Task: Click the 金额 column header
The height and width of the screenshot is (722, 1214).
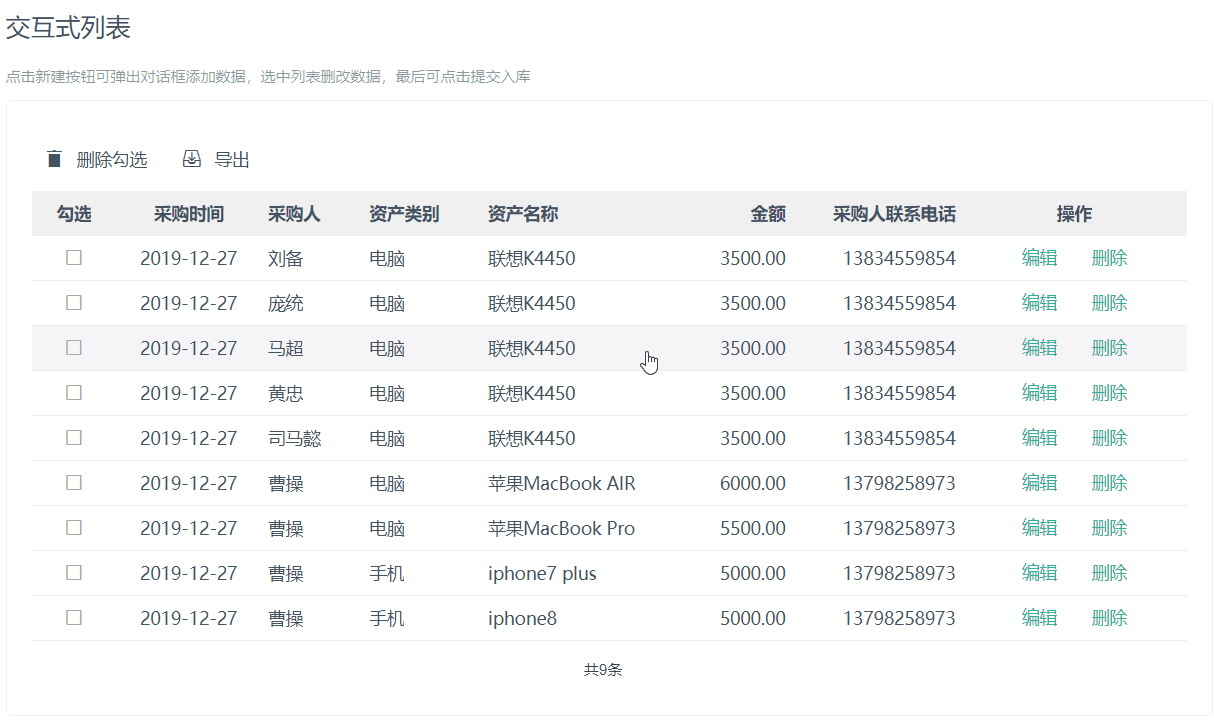Action: click(768, 214)
